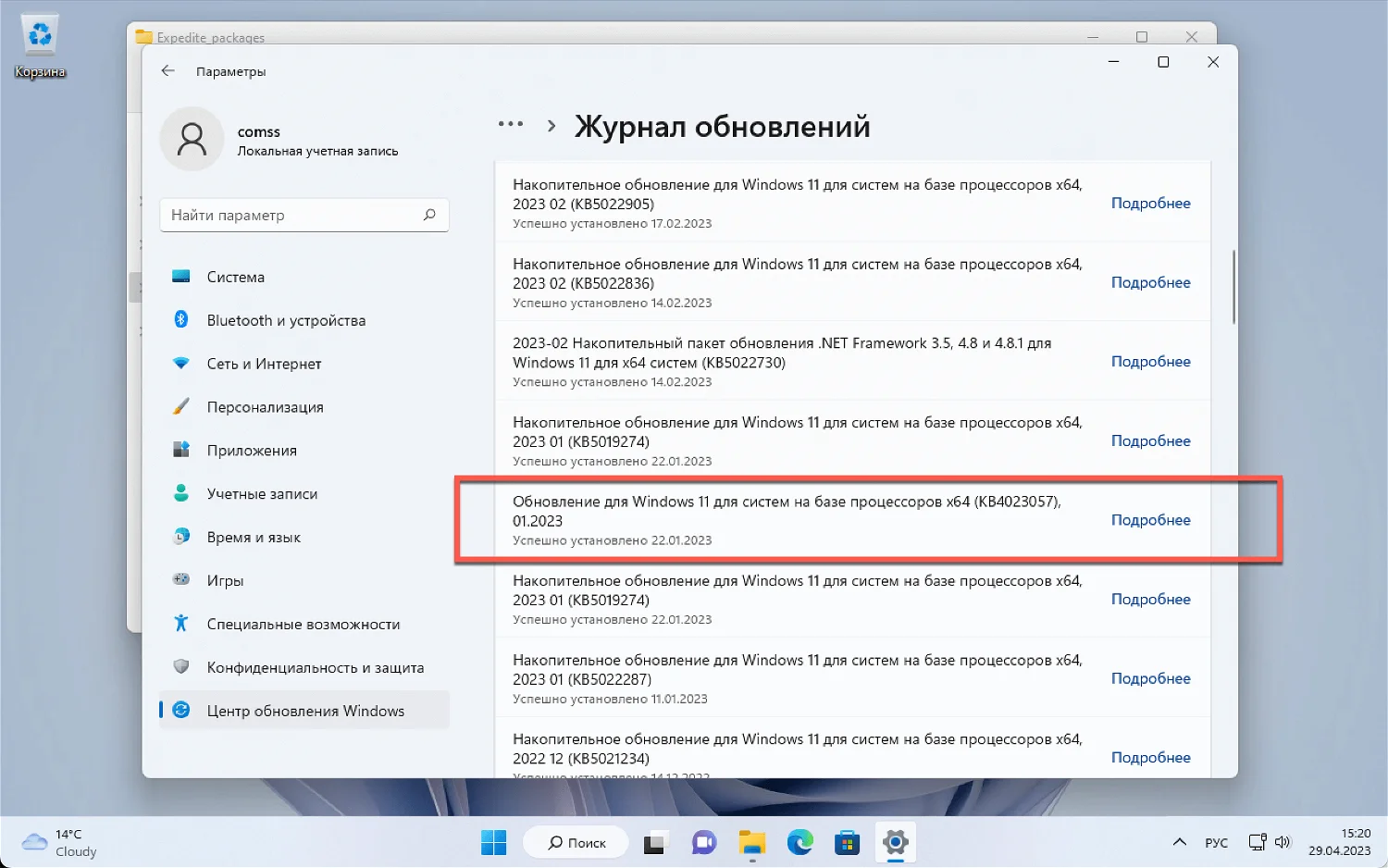Click the breadcrumb chevron before Журнал обновлений
1388x868 pixels.
(551, 126)
